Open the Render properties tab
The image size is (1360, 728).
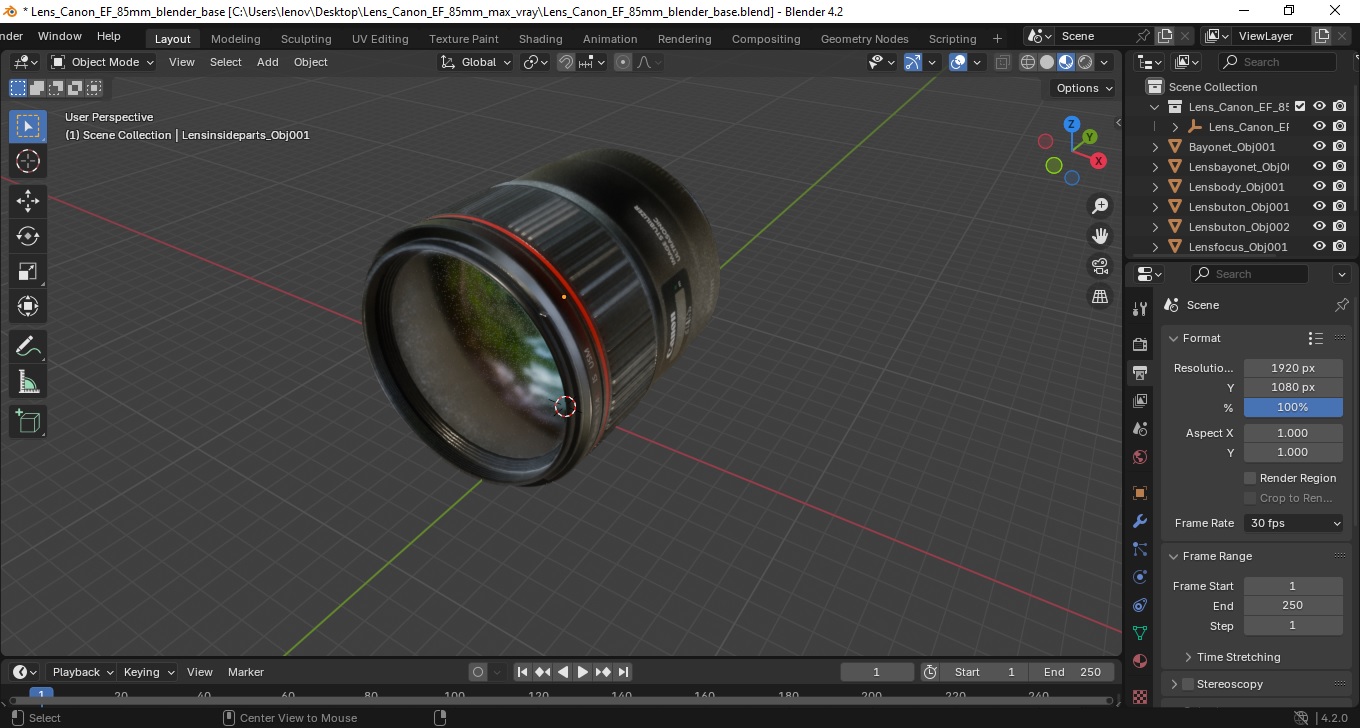pyautogui.click(x=1139, y=344)
